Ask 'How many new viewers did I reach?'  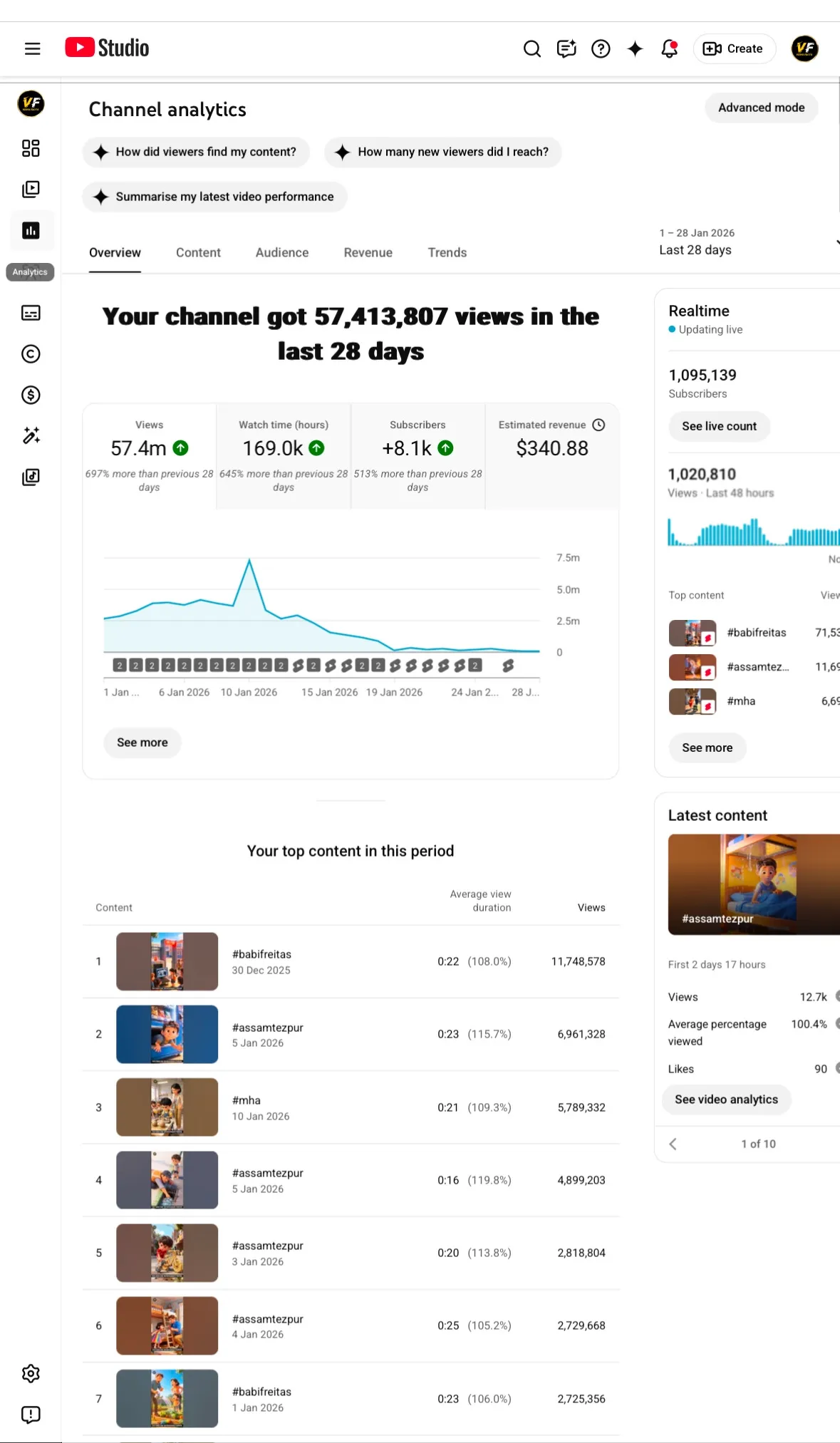(442, 152)
